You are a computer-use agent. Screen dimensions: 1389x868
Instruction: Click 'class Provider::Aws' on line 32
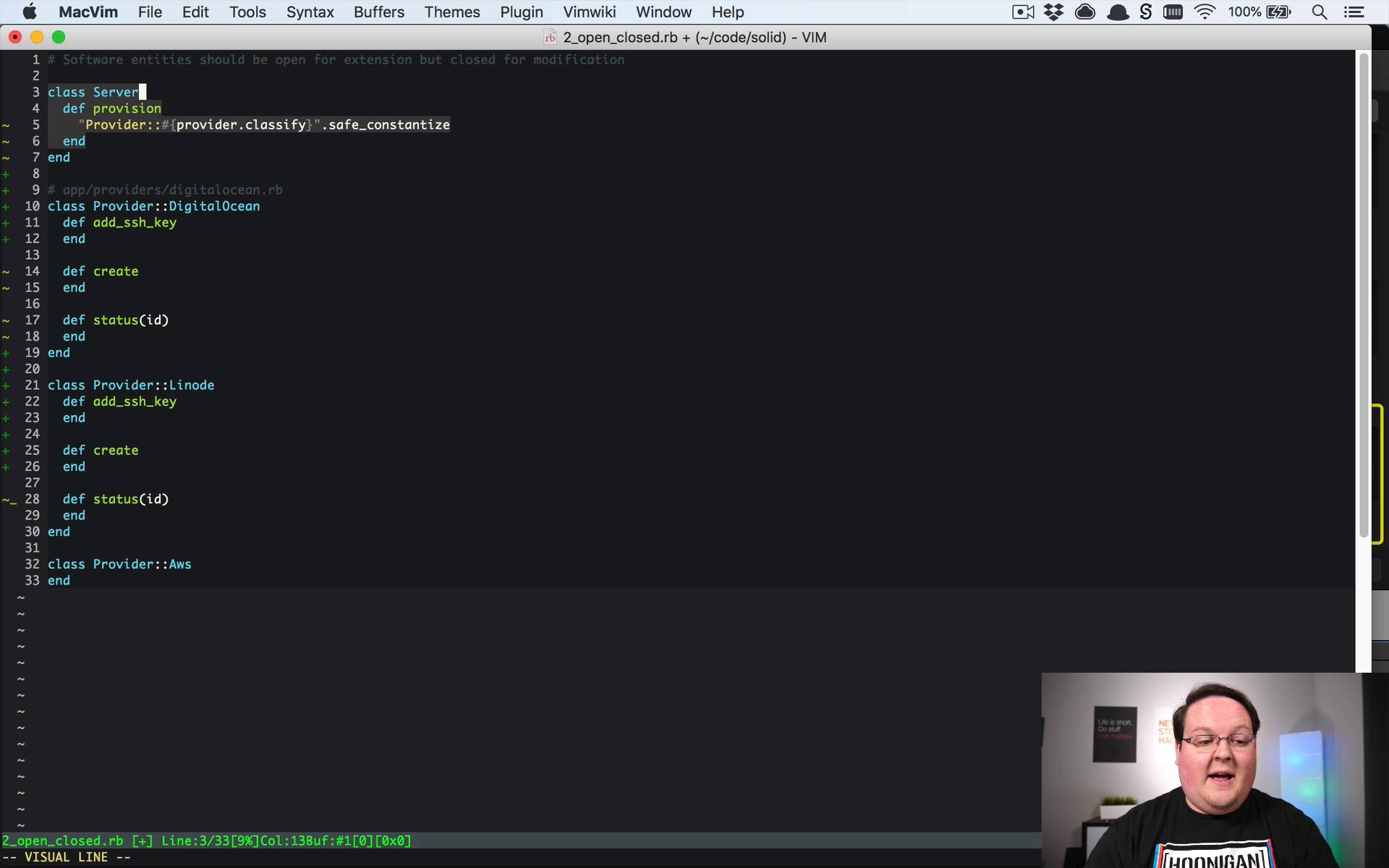[x=119, y=564]
